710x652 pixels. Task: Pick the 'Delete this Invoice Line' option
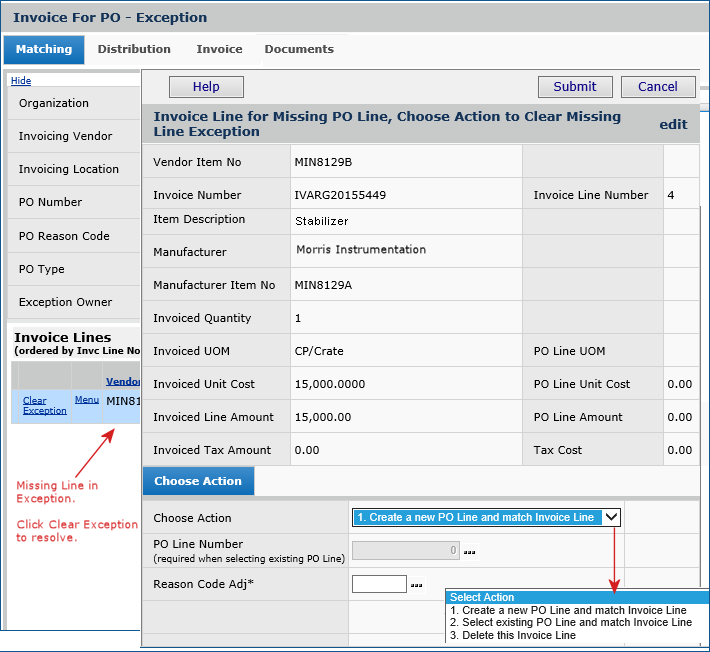(512, 635)
